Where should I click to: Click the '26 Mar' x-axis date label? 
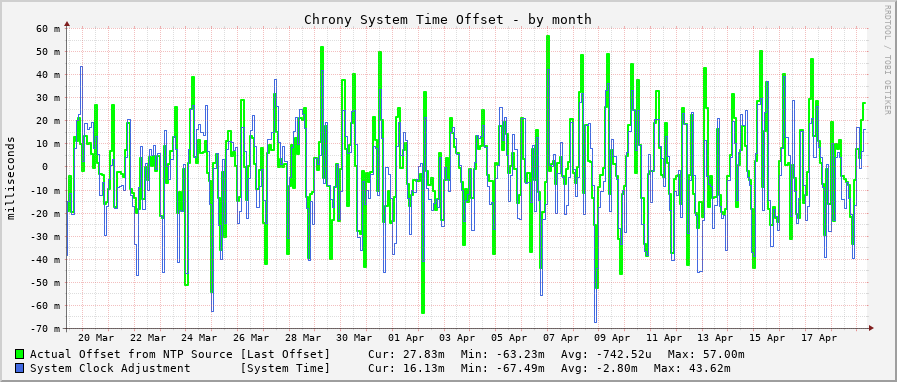(252, 338)
